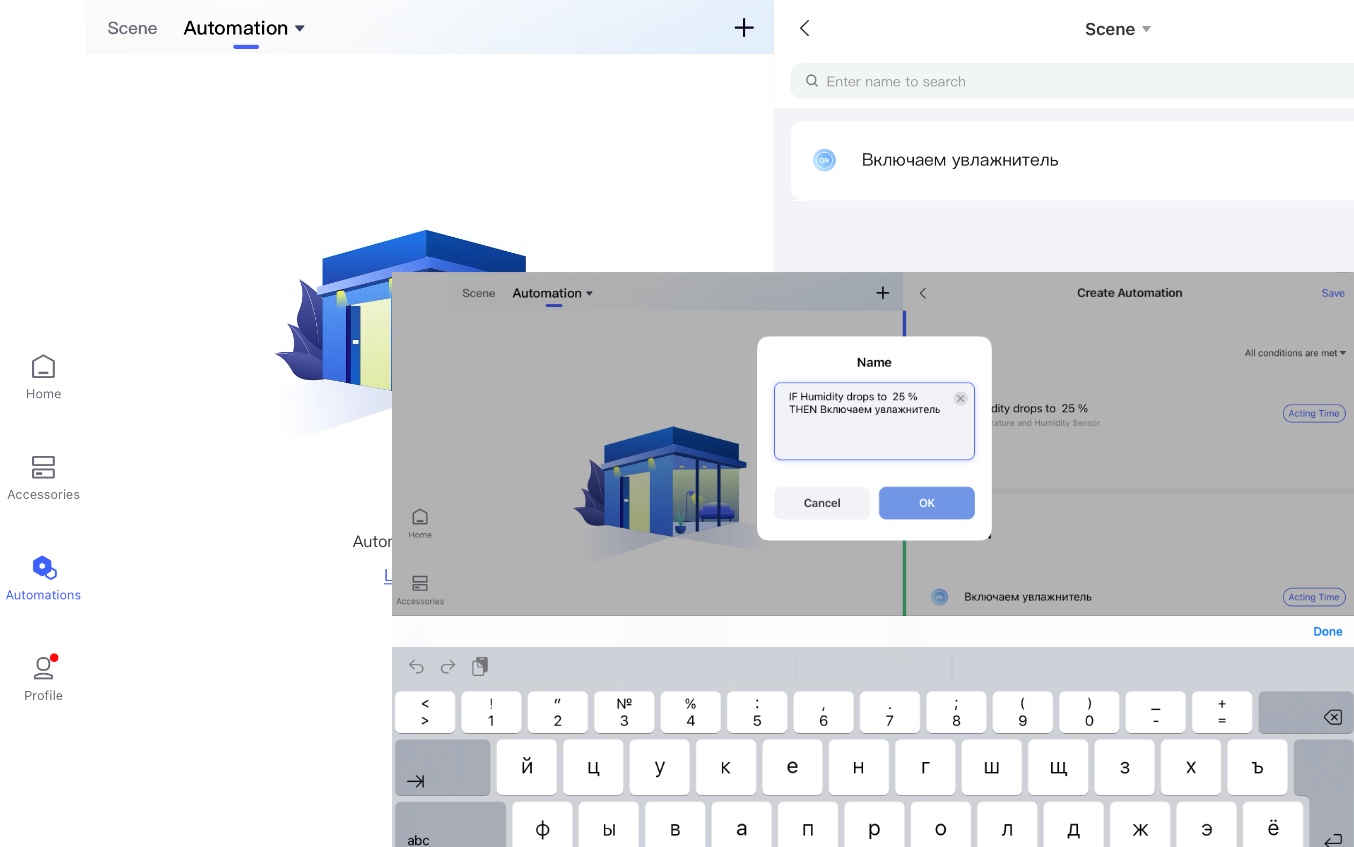Tap the х key
The image size is (1354, 847).
point(1191,767)
